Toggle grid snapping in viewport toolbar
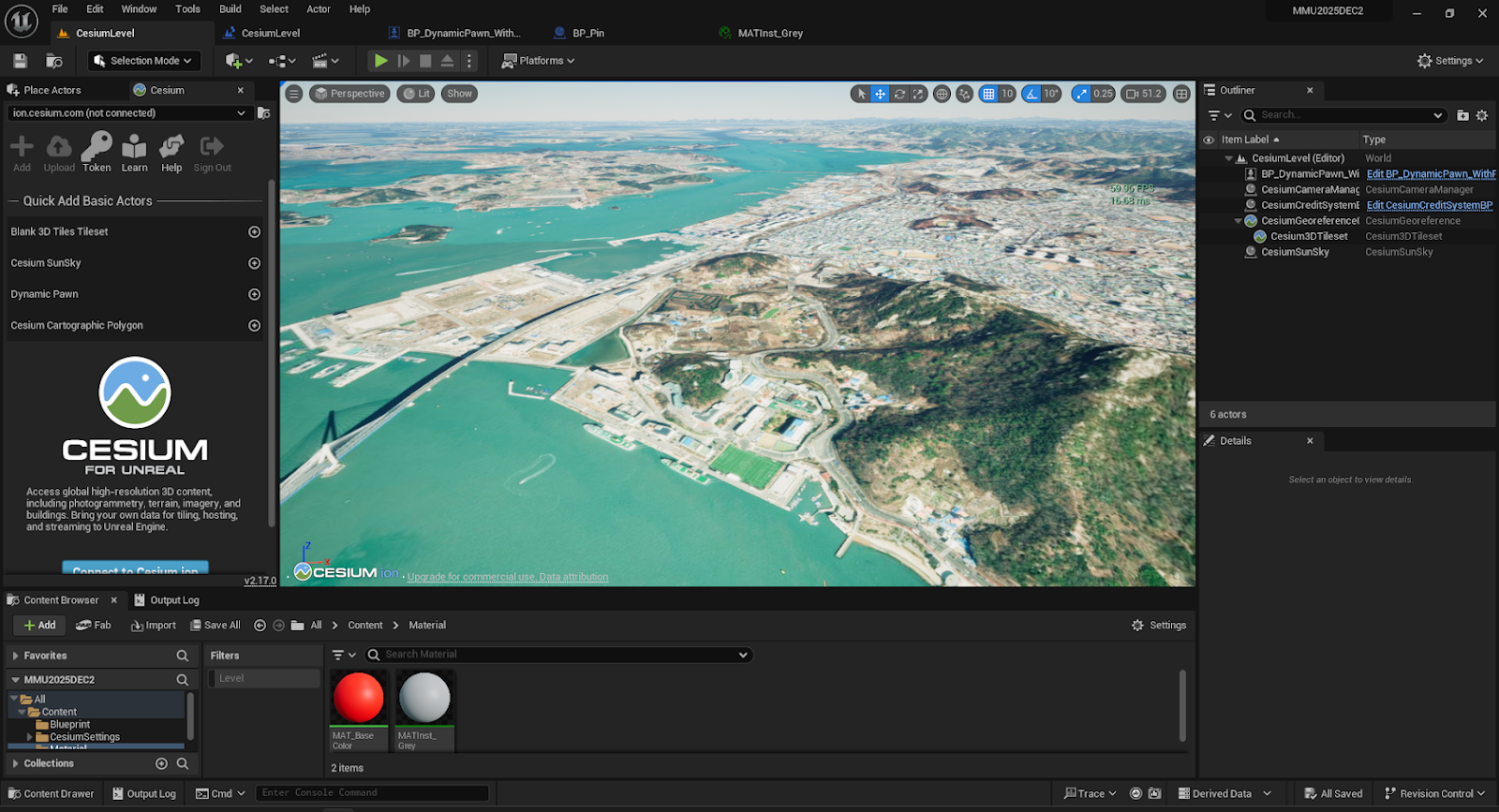This screenshot has height=812, width=1499. 988,94
